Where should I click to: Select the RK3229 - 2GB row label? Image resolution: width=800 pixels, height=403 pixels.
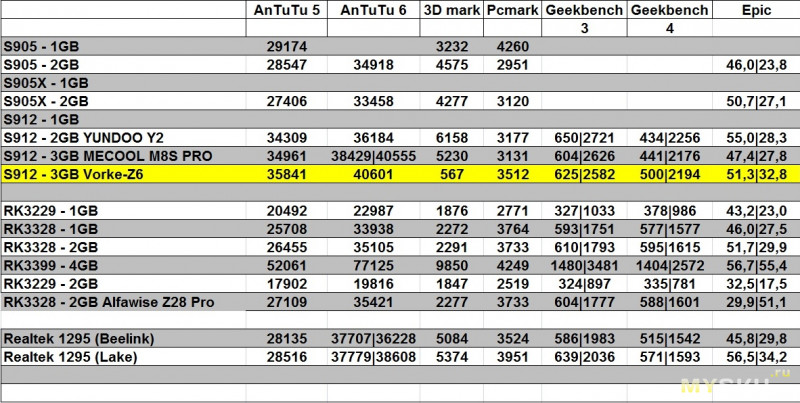pos(51,284)
